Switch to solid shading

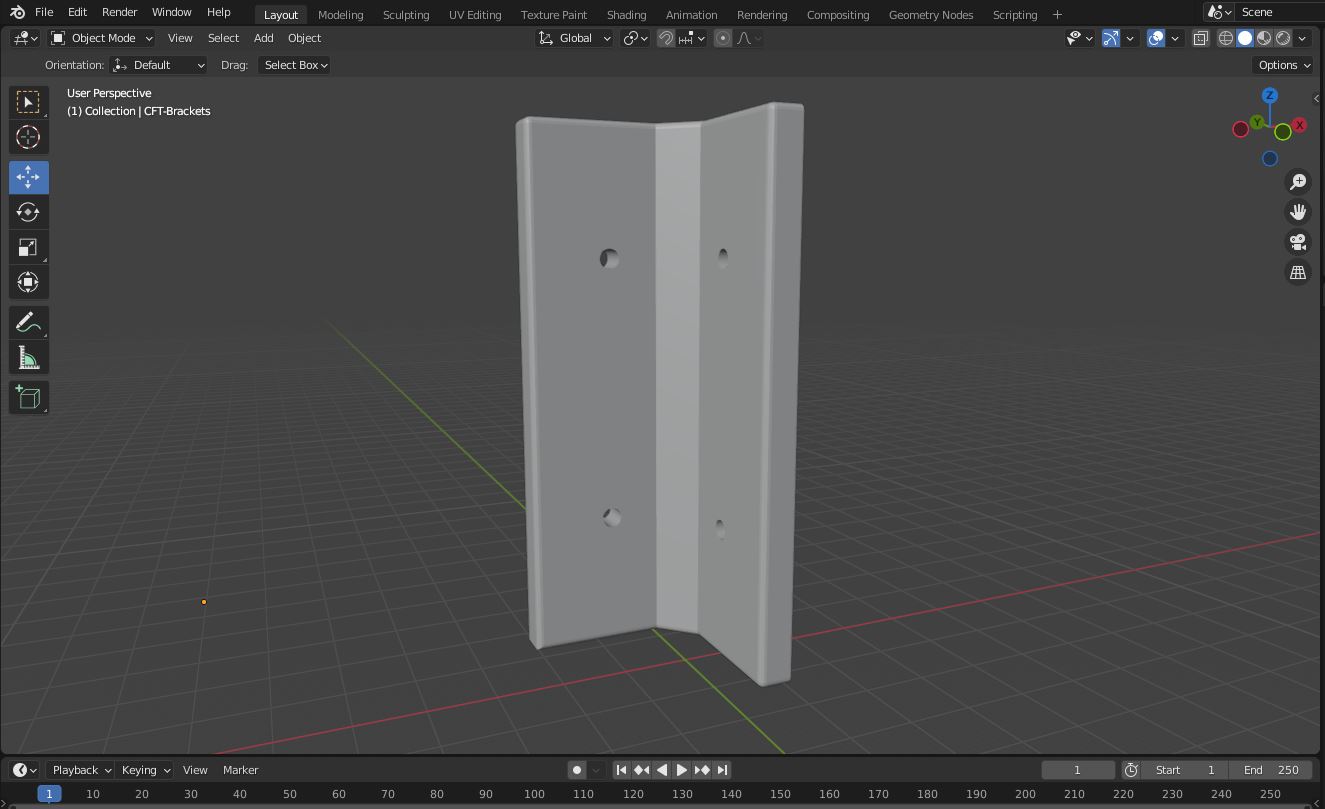[1245, 38]
